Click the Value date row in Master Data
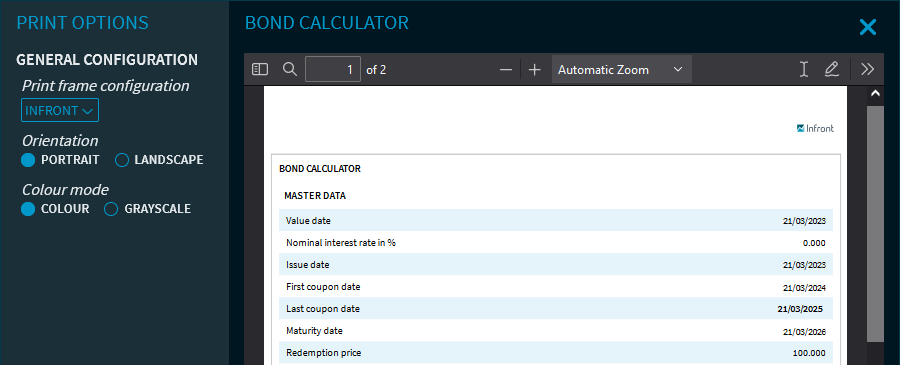The width and height of the screenshot is (900, 365). coord(556,220)
